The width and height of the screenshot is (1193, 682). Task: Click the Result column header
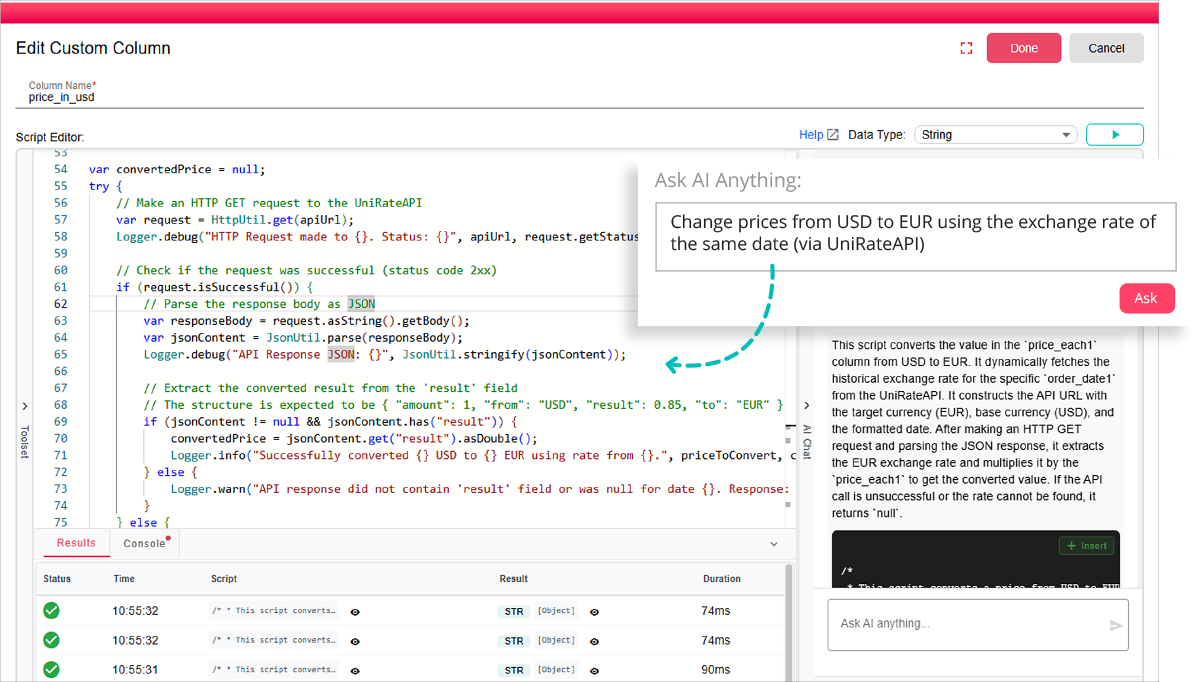[x=514, y=579]
